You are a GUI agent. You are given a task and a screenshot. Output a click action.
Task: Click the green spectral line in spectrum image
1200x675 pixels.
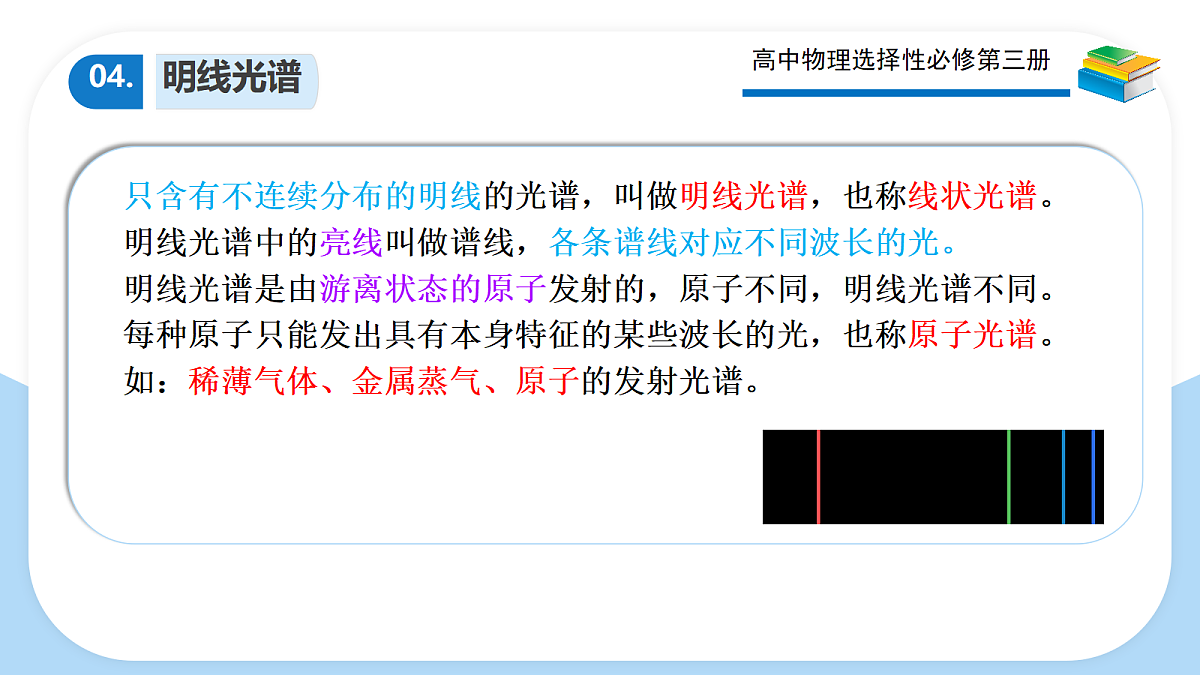click(1009, 477)
